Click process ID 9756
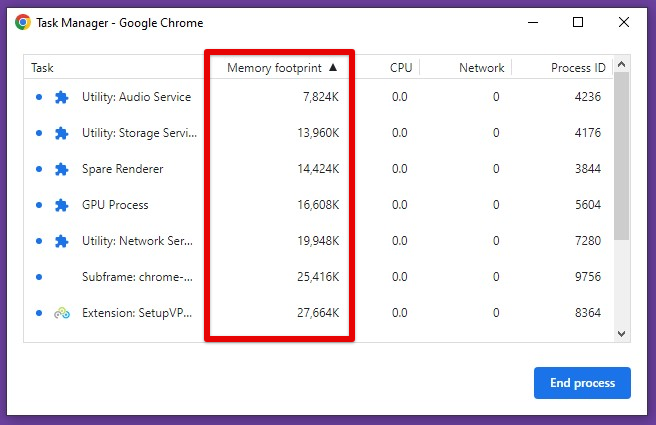The image size is (656, 425). point(587,277)
